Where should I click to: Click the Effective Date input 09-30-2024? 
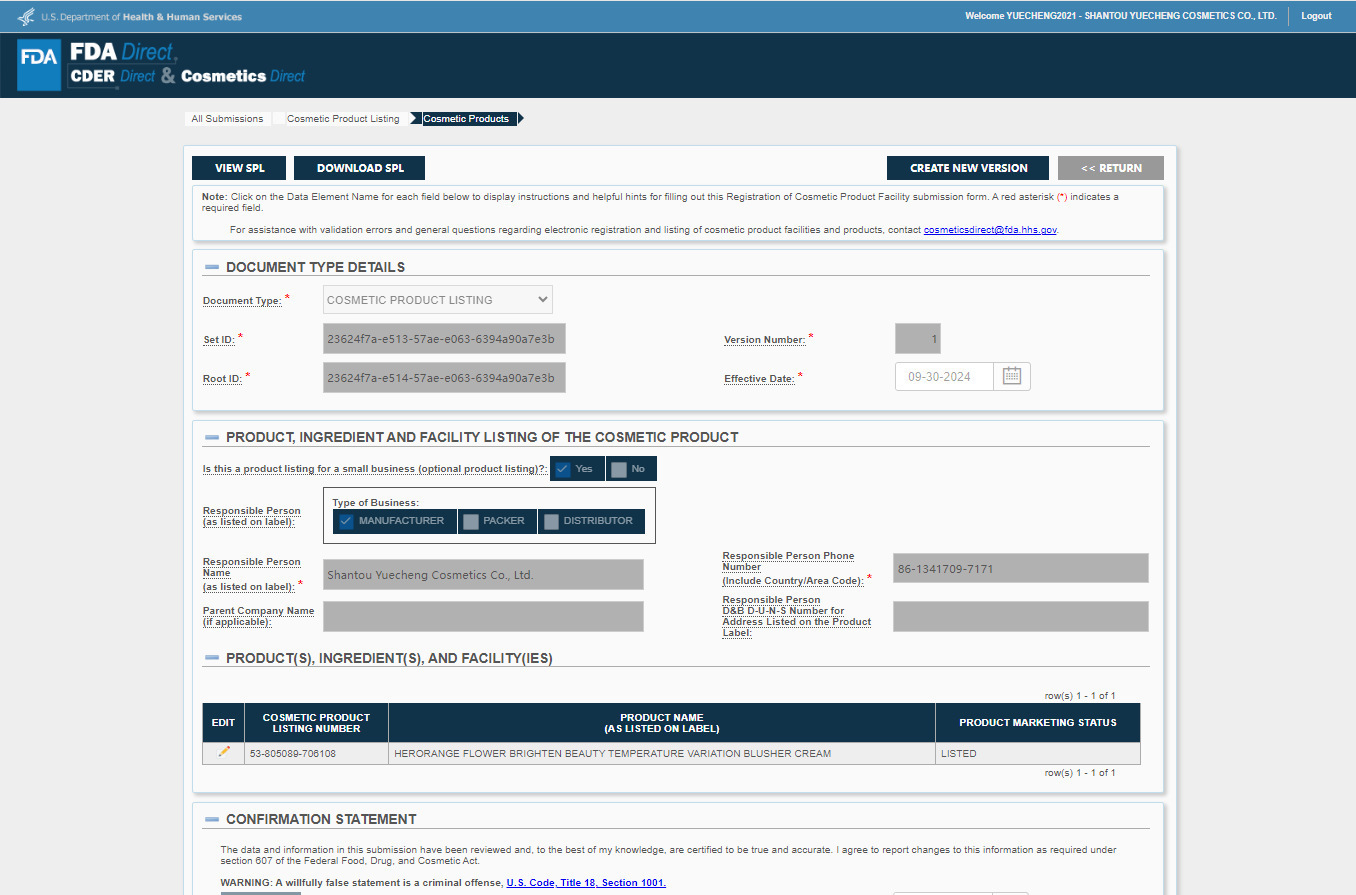[944, 376]
